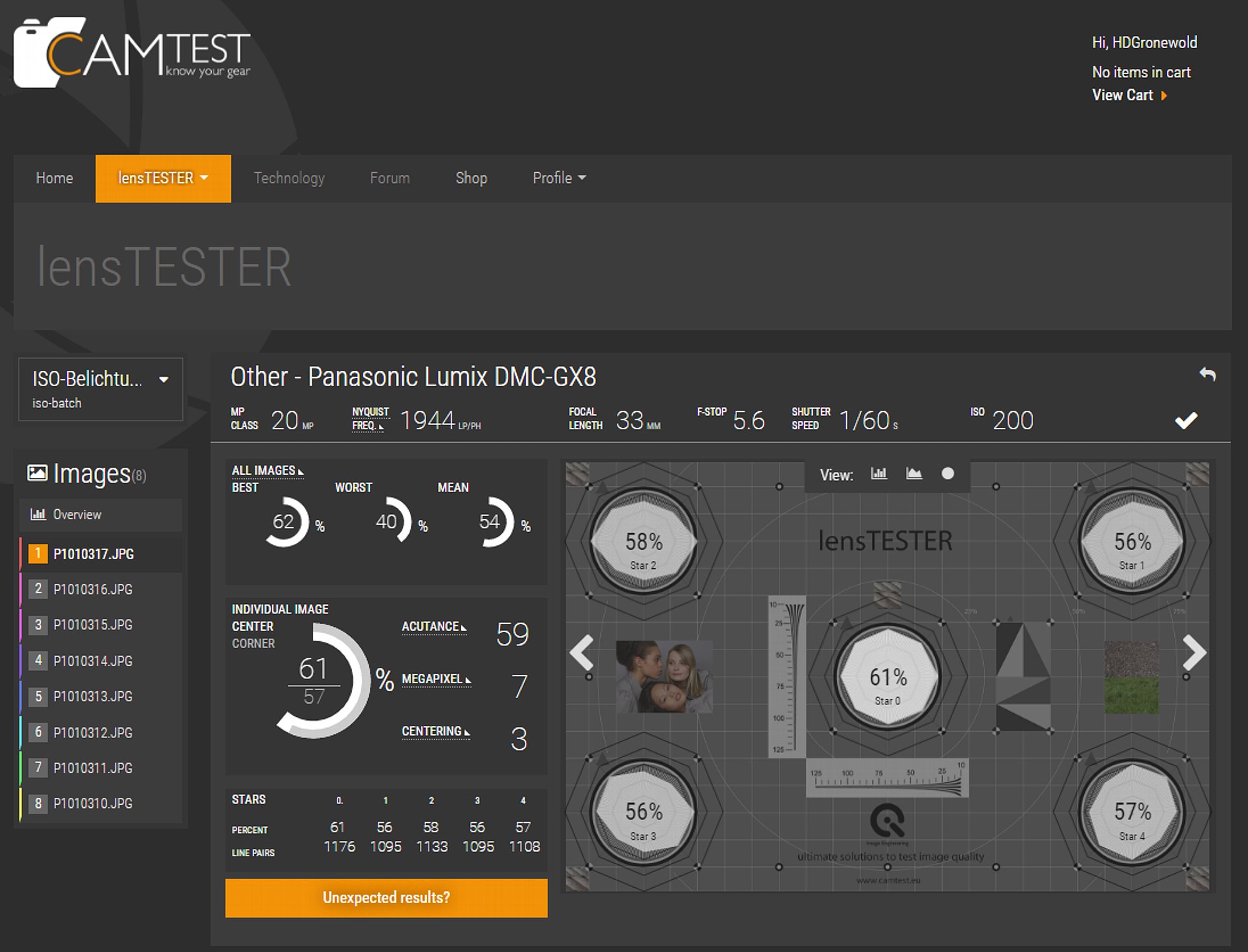Open the Overview entry in Images

click(x=100, y=515)
